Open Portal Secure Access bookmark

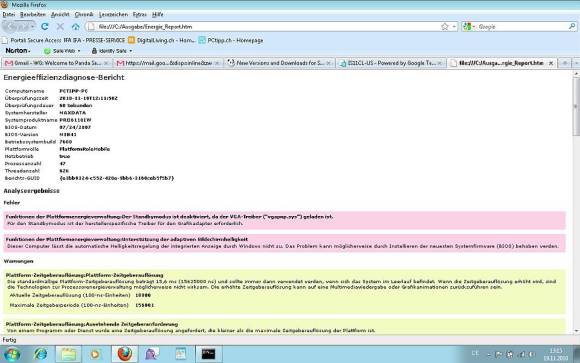[32, 40]
